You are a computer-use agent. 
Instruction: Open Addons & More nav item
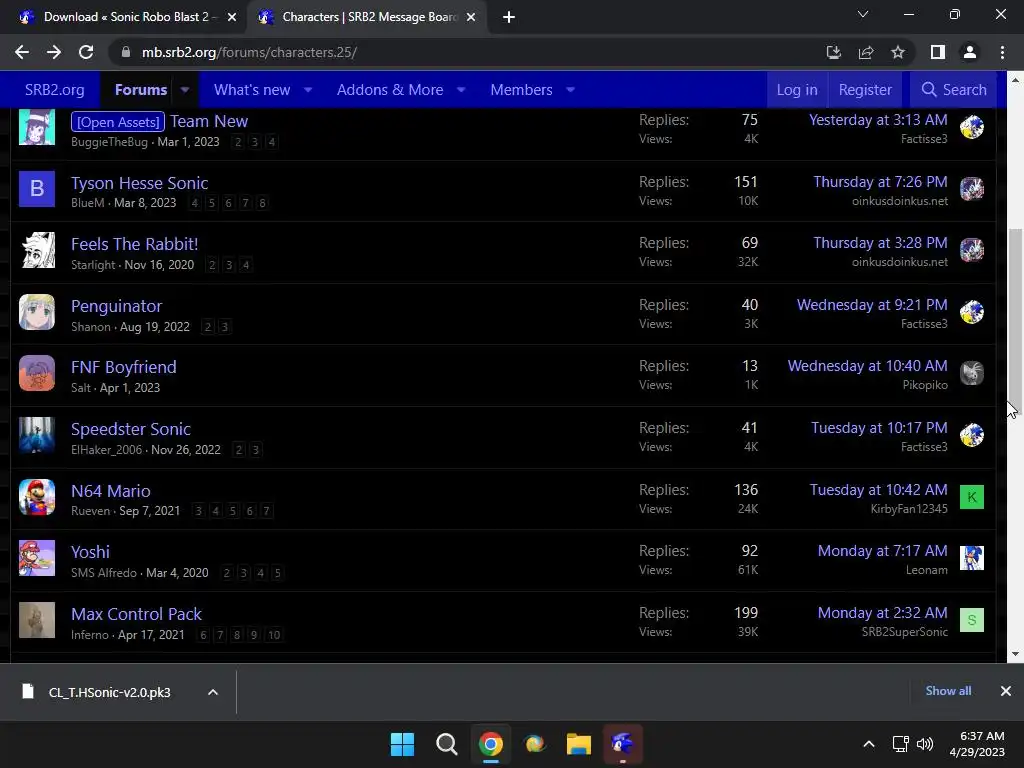pos(390,89)
